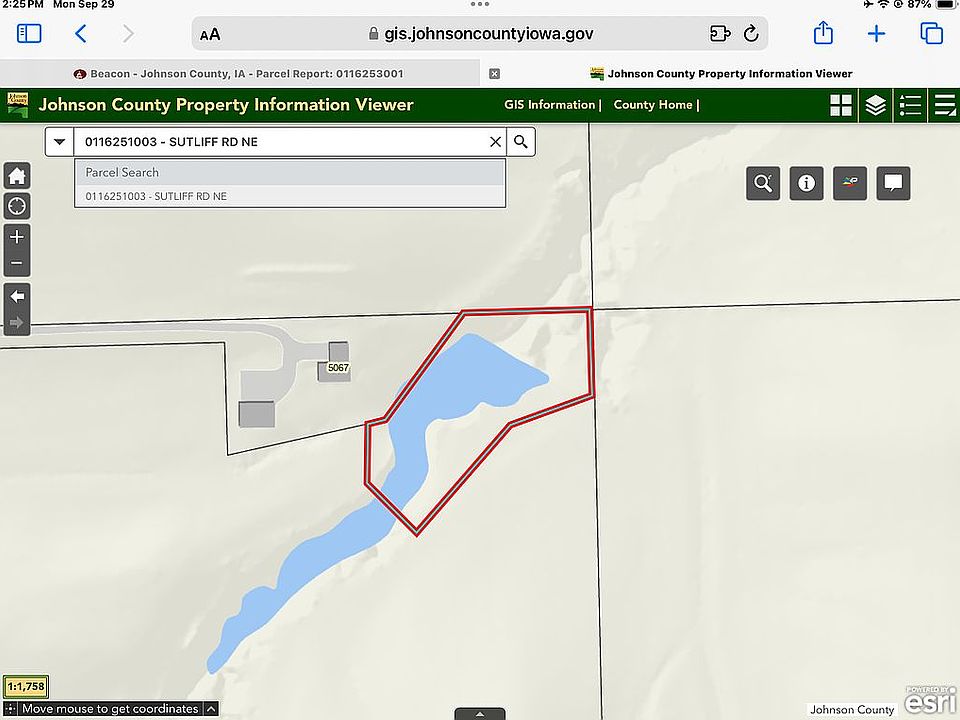Expand coordinates bar chevron
Screen dimensions: 960x720
(211, 709)
